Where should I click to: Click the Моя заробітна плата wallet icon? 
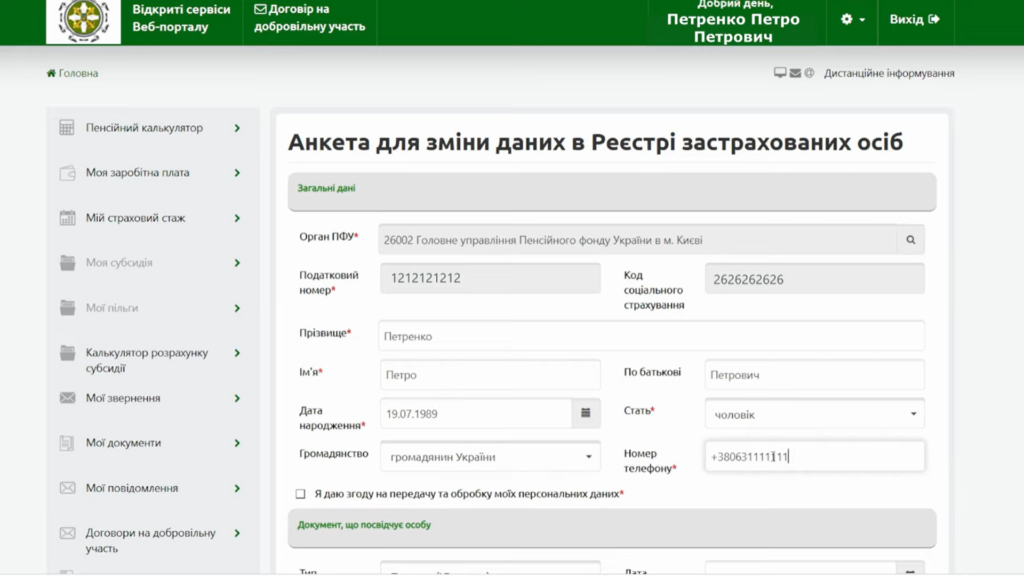[x=68, y=173]
